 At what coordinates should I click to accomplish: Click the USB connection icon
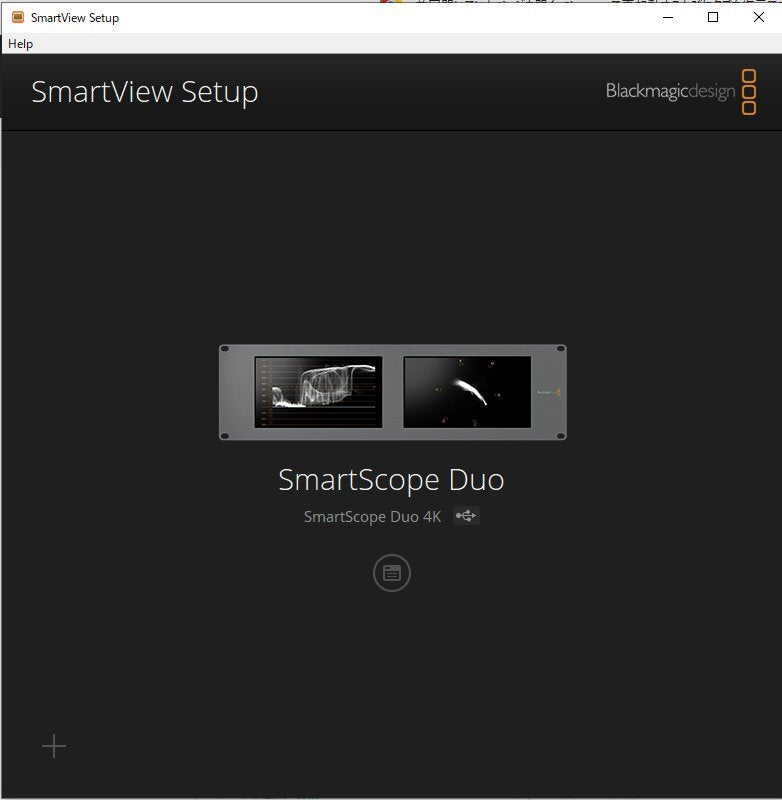pos(466,516)
